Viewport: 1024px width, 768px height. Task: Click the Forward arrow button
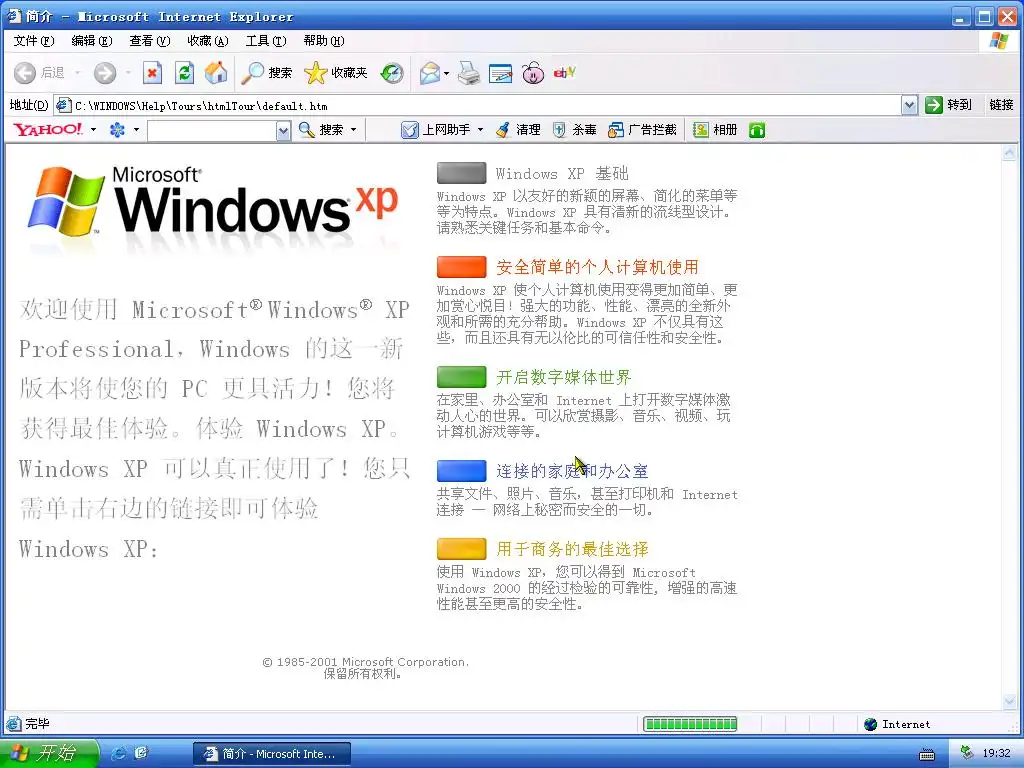point(104,72)
